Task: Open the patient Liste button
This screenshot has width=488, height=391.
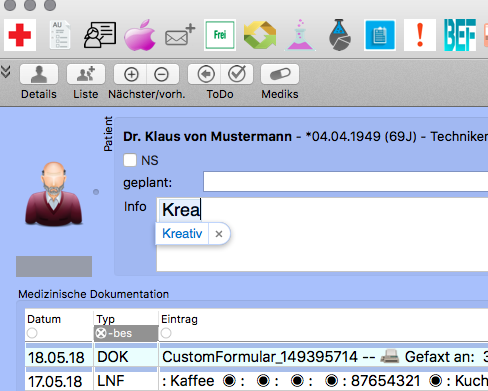Action: [86, 74]
